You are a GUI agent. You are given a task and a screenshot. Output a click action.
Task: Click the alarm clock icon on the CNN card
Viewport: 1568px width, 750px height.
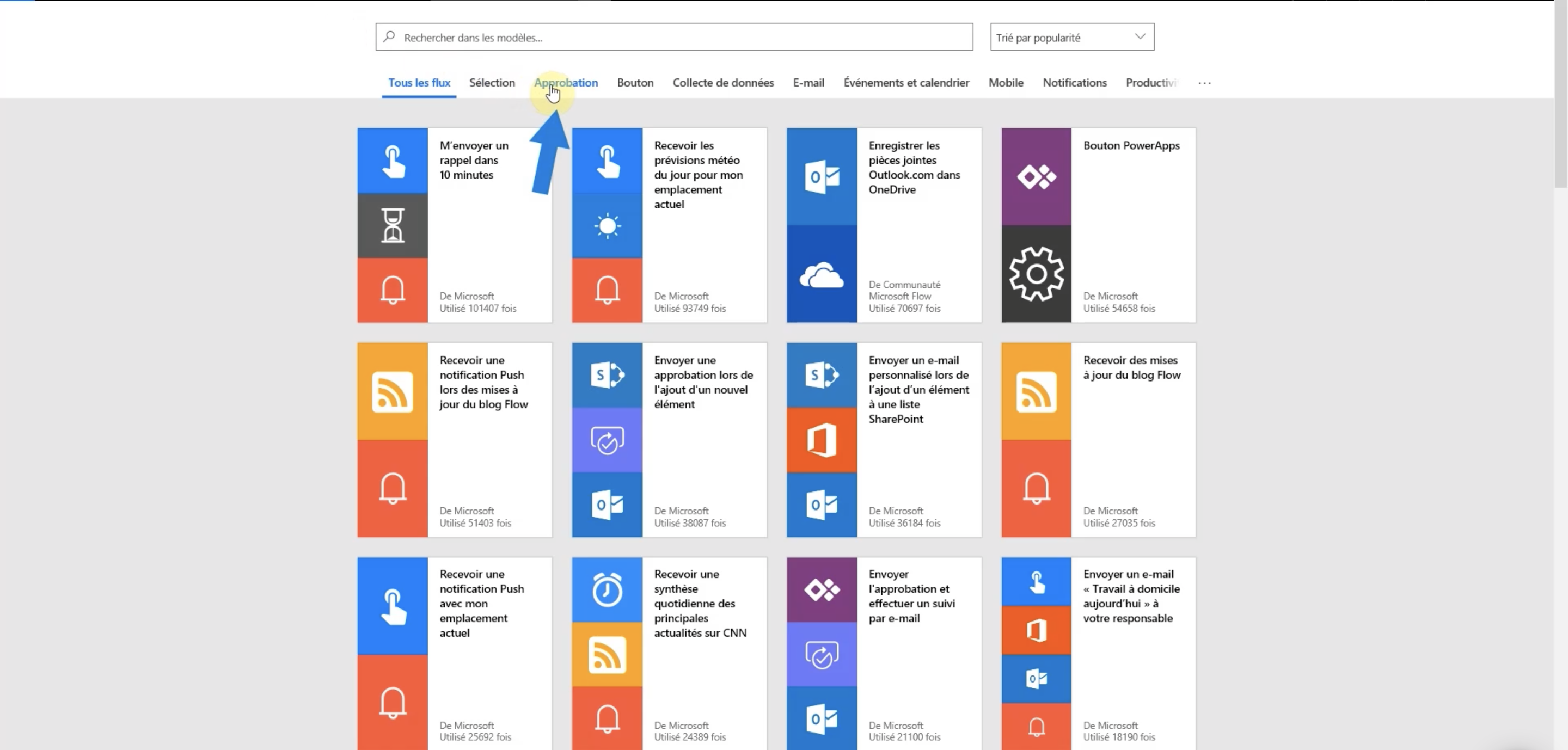608,589
